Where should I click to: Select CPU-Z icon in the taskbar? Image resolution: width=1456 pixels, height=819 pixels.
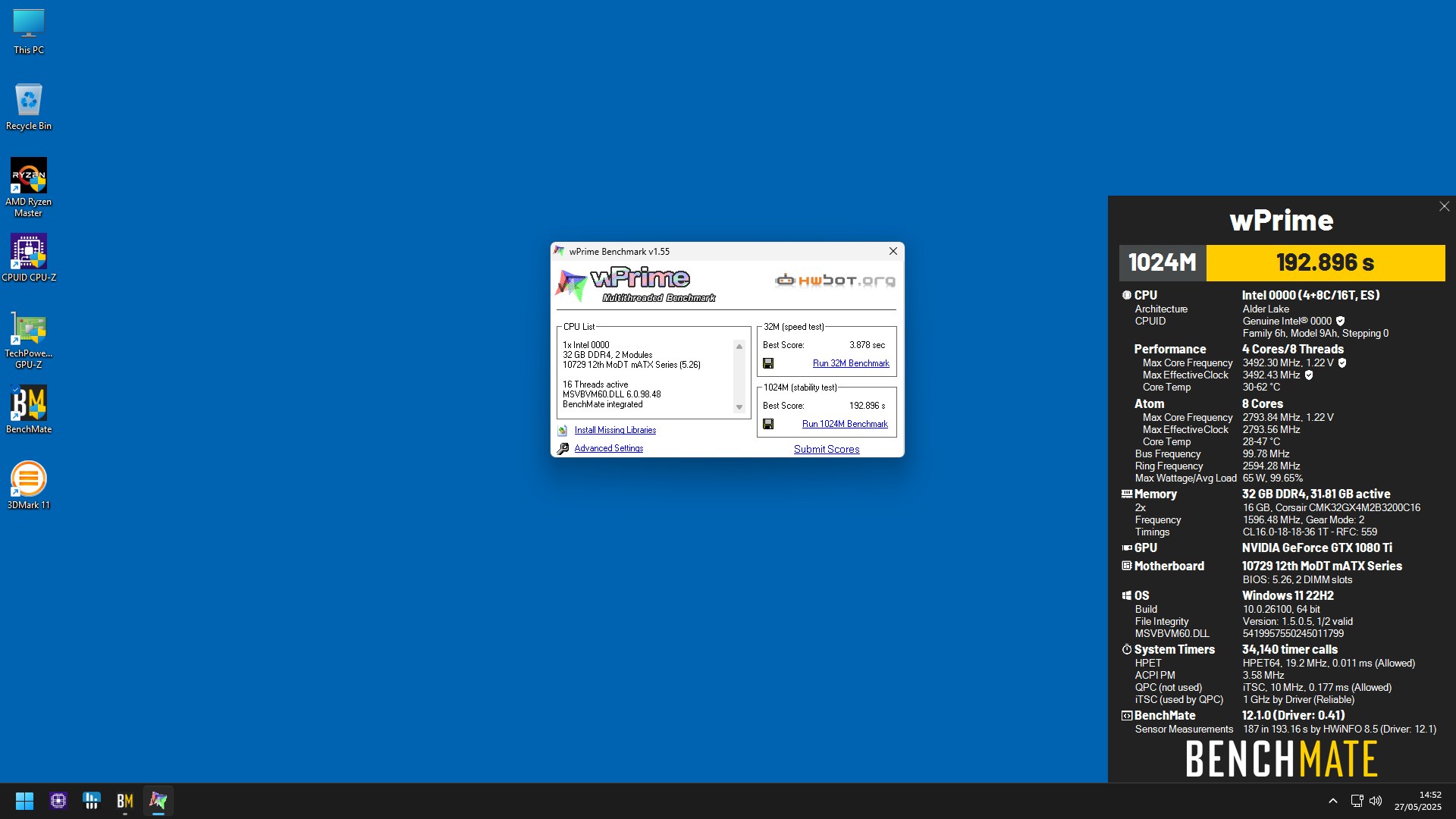pos(58,801)
